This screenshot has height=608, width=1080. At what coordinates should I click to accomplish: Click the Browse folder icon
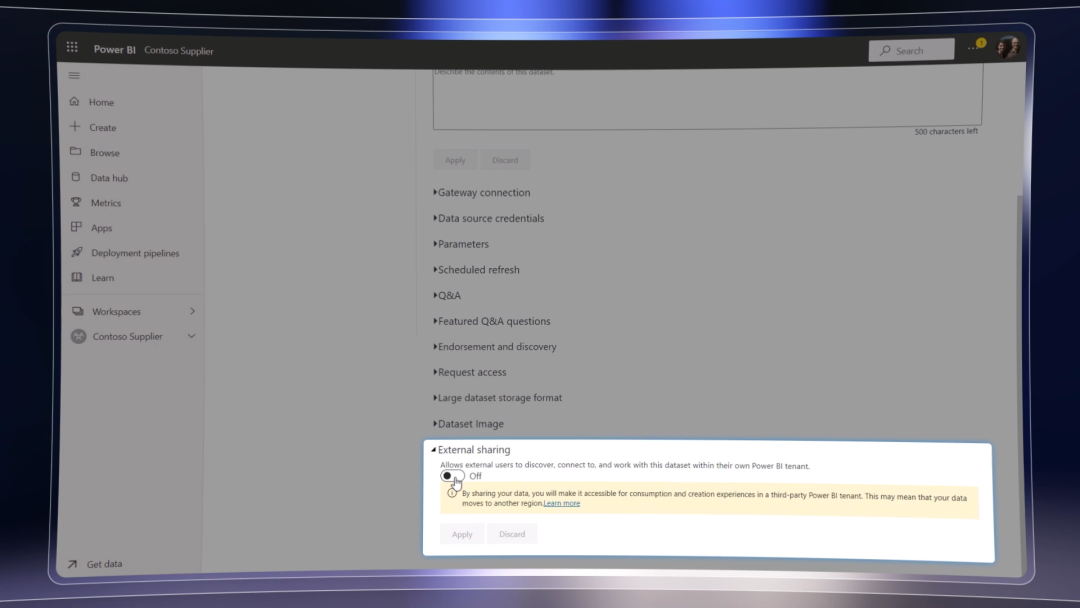76,151
